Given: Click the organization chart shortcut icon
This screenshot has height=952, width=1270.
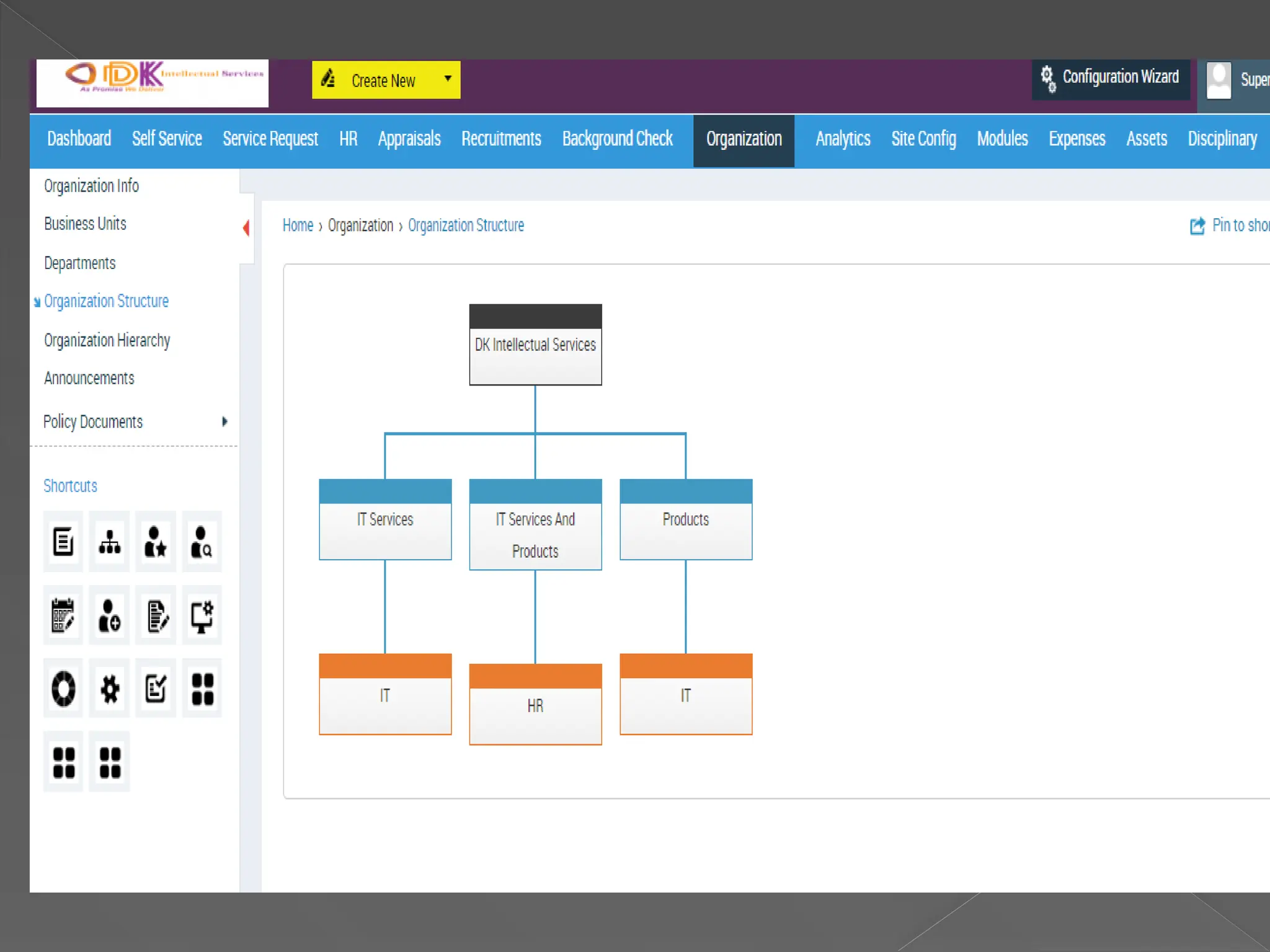Looking at the screenshot, I should click(110, 542).
